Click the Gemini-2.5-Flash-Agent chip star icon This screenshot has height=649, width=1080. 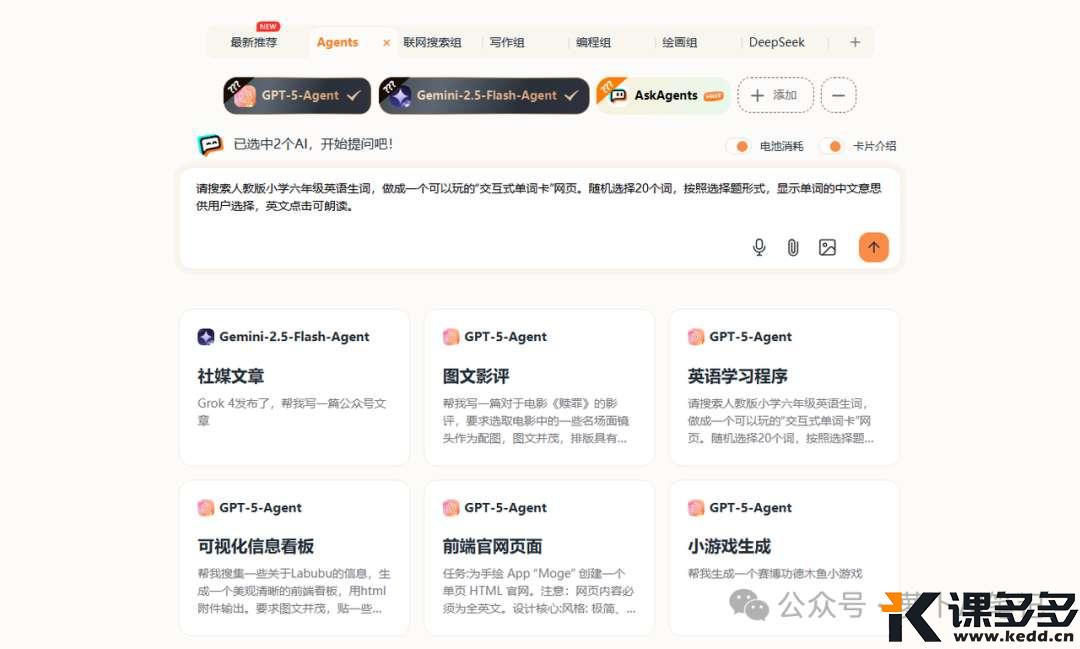click(400, 96)
